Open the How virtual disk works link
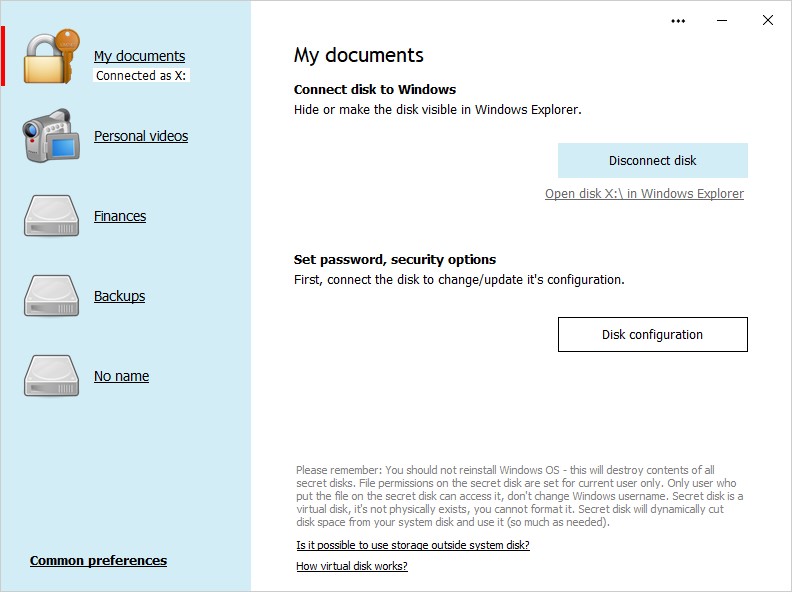Viewport: 792px width, 592px height. coord(351,566)
